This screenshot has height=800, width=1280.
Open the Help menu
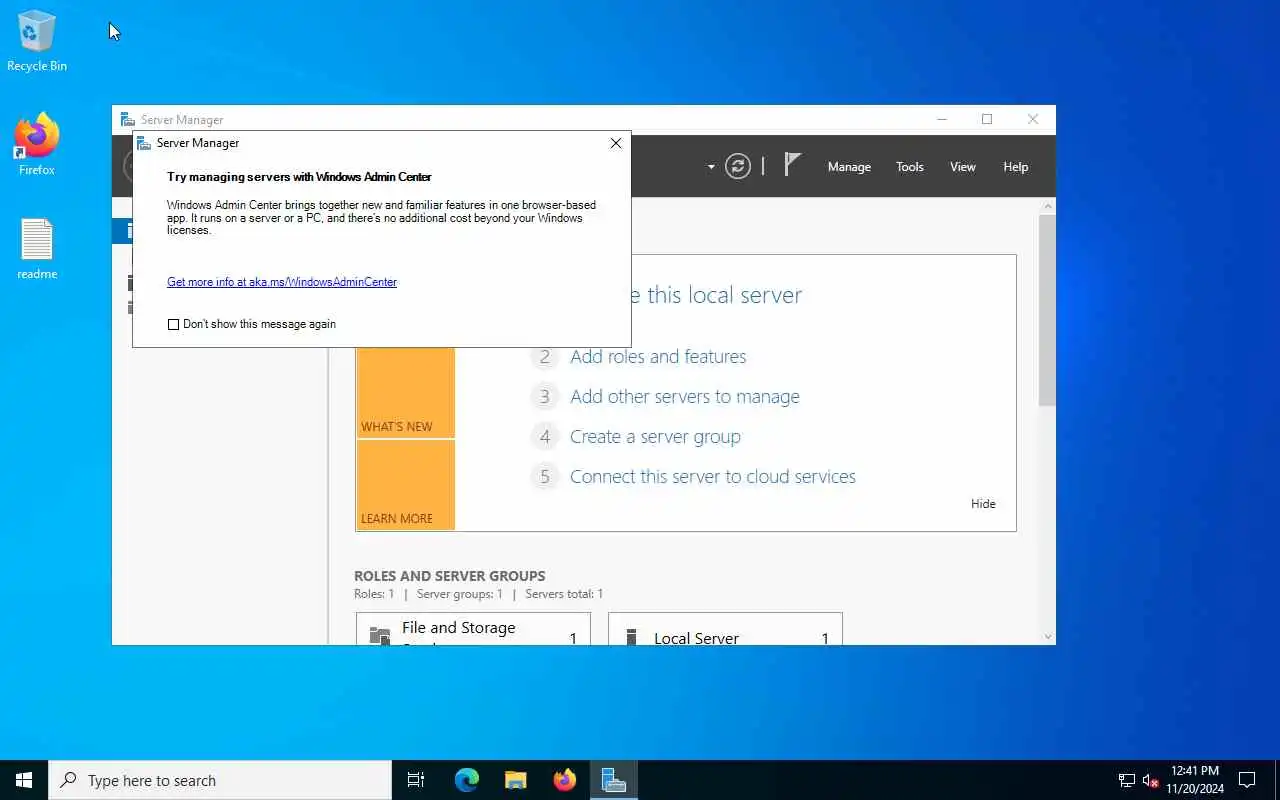tap(1016, 167)
